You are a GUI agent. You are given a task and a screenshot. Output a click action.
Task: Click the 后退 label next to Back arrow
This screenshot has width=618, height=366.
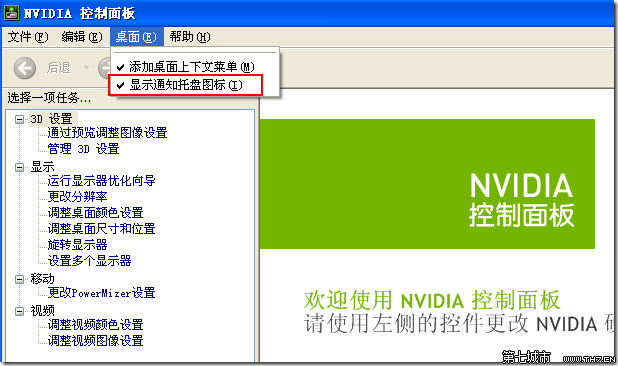click(x=59, y=68)
